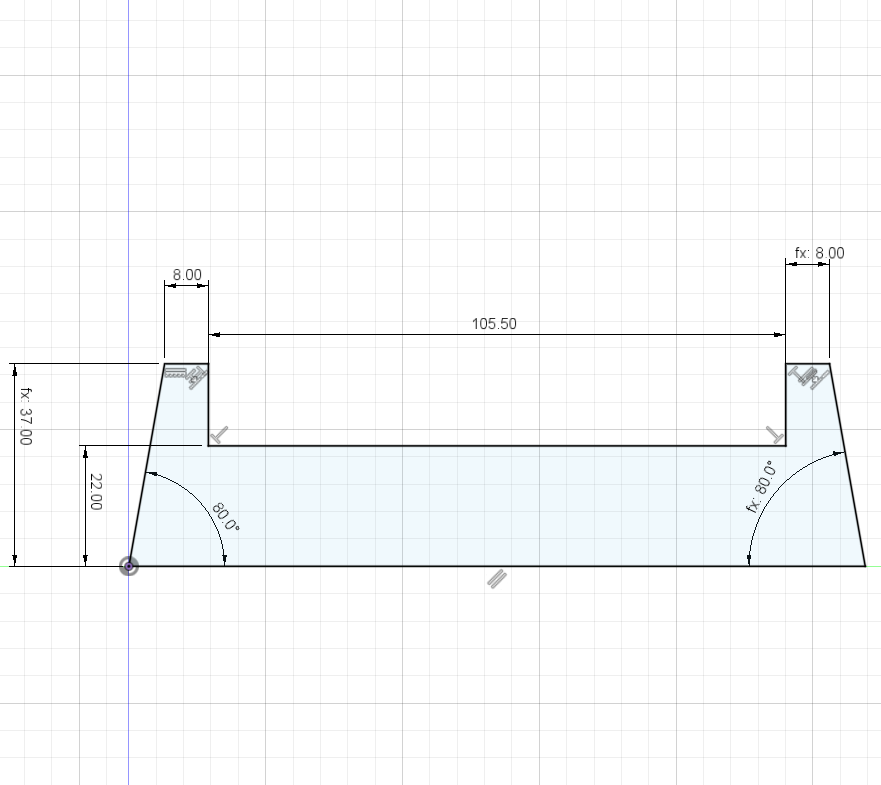
Task: Select the perpendicular constraint glyph at the left inner corner
Action: click(x=220, y=435)
